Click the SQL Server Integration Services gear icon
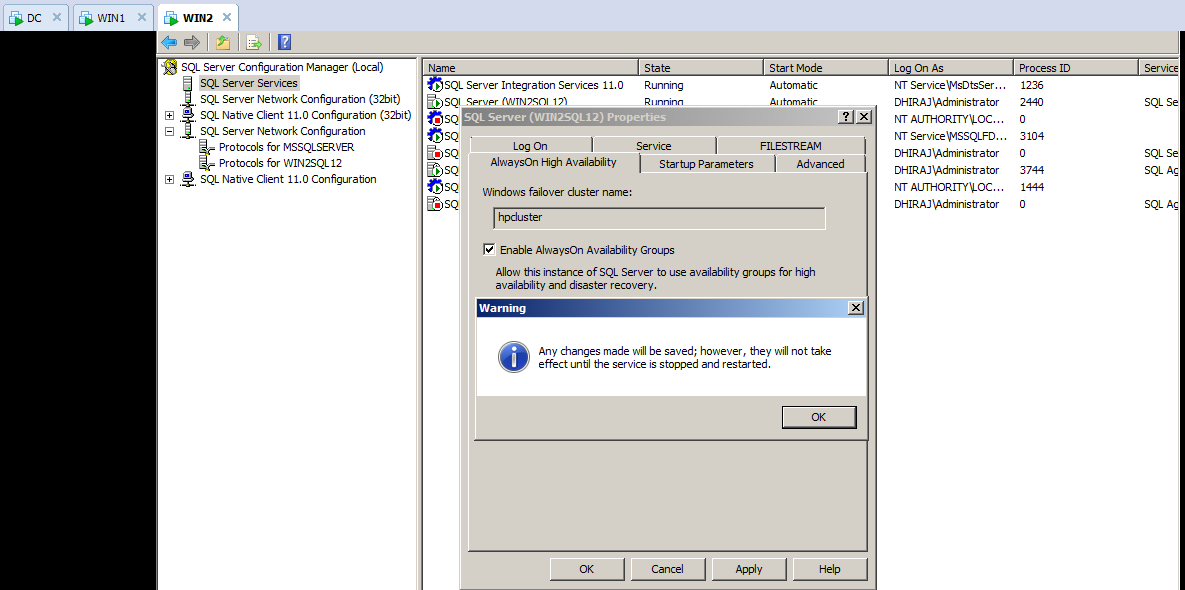The image size is (1185, 590). [x=433, y=85]
